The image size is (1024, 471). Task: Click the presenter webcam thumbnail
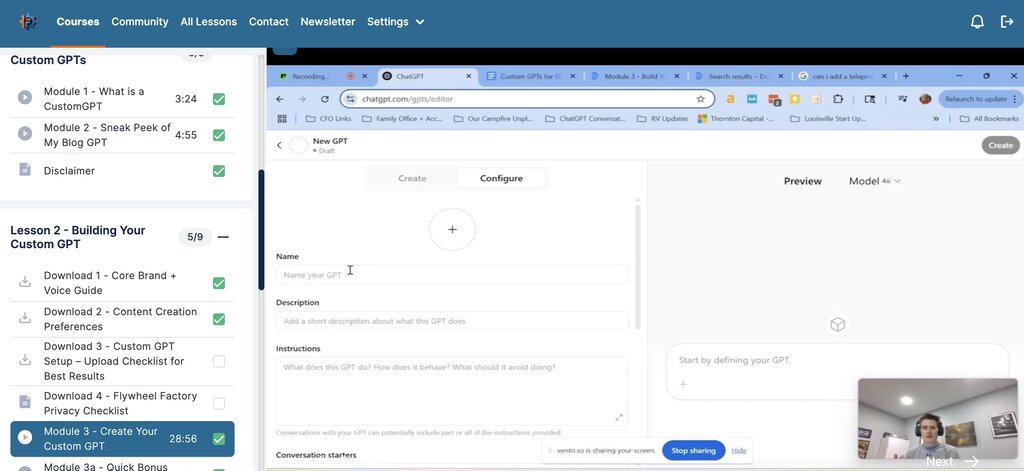coord(937,418)
